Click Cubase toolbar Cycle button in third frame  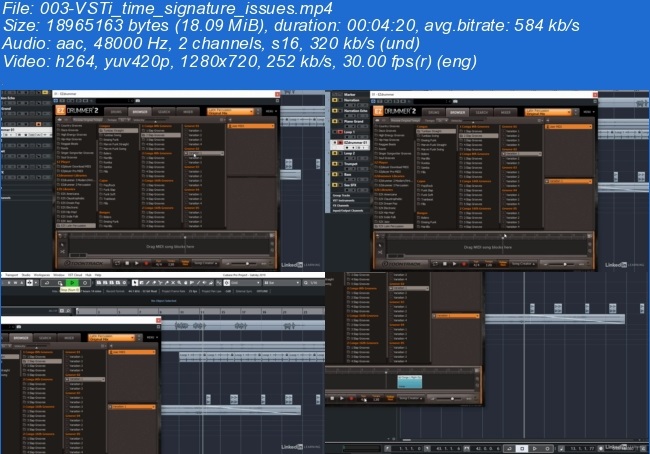pyautogui.click(x=46, y=282)
